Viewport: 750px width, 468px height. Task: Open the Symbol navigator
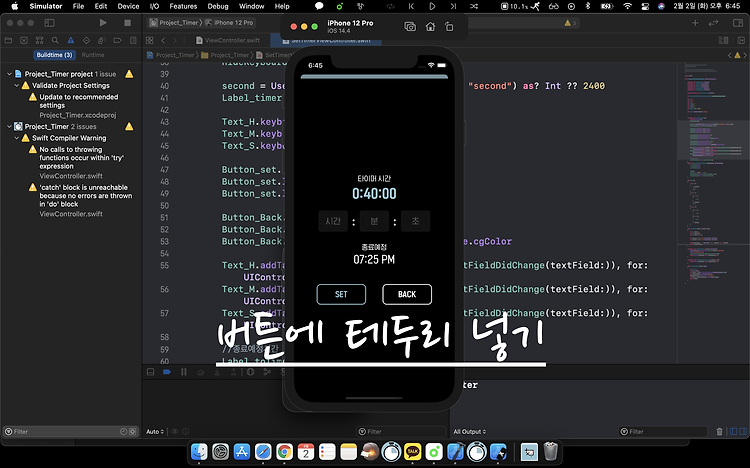pos(40,41)
